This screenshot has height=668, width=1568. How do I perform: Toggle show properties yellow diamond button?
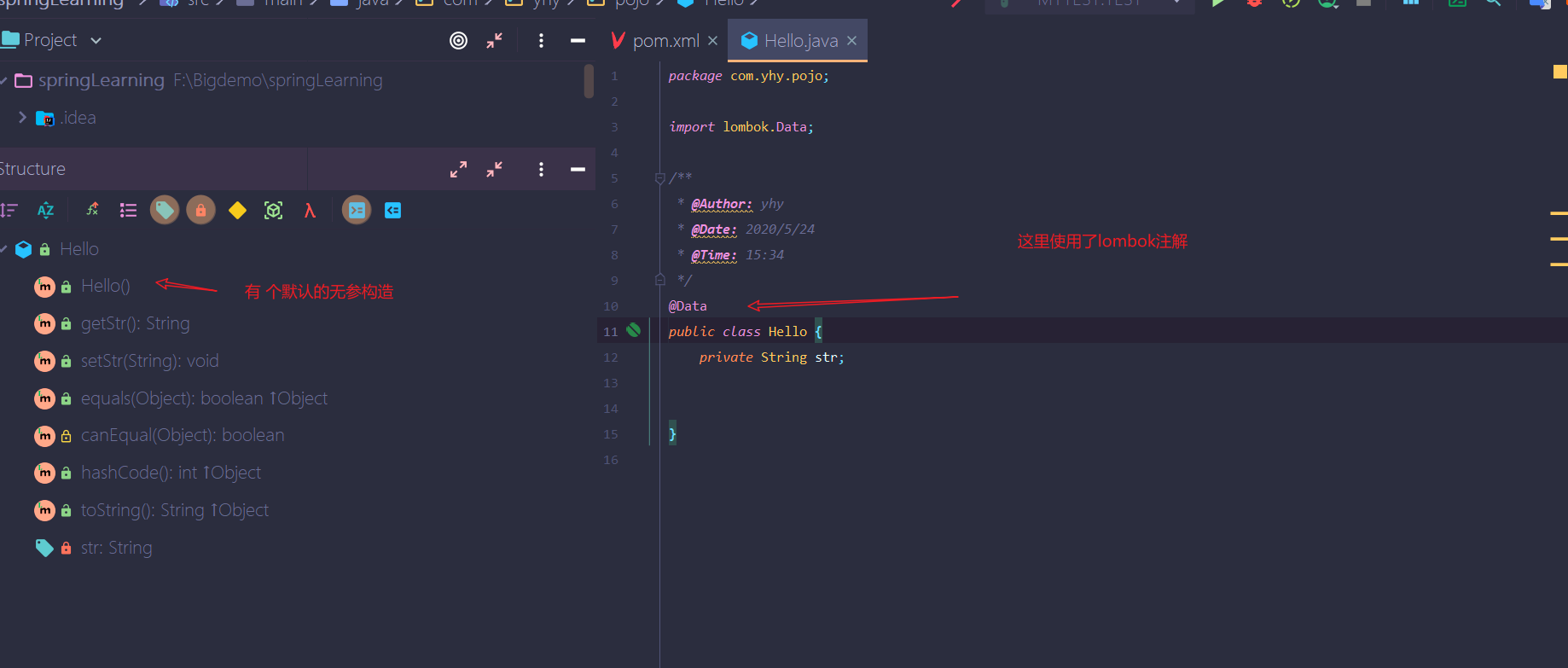point(237,210)
